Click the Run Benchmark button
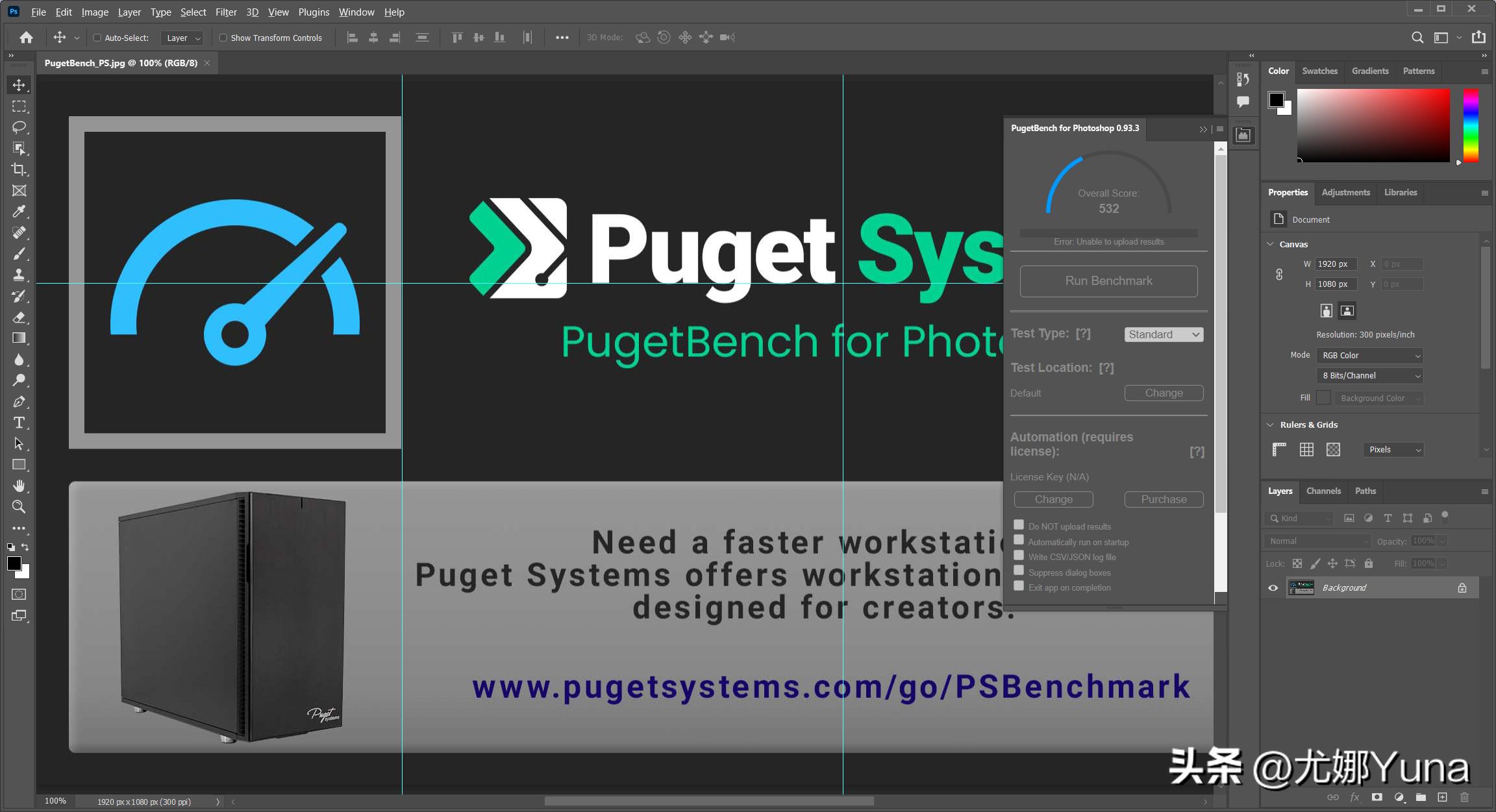 [x=1108, y=281]
